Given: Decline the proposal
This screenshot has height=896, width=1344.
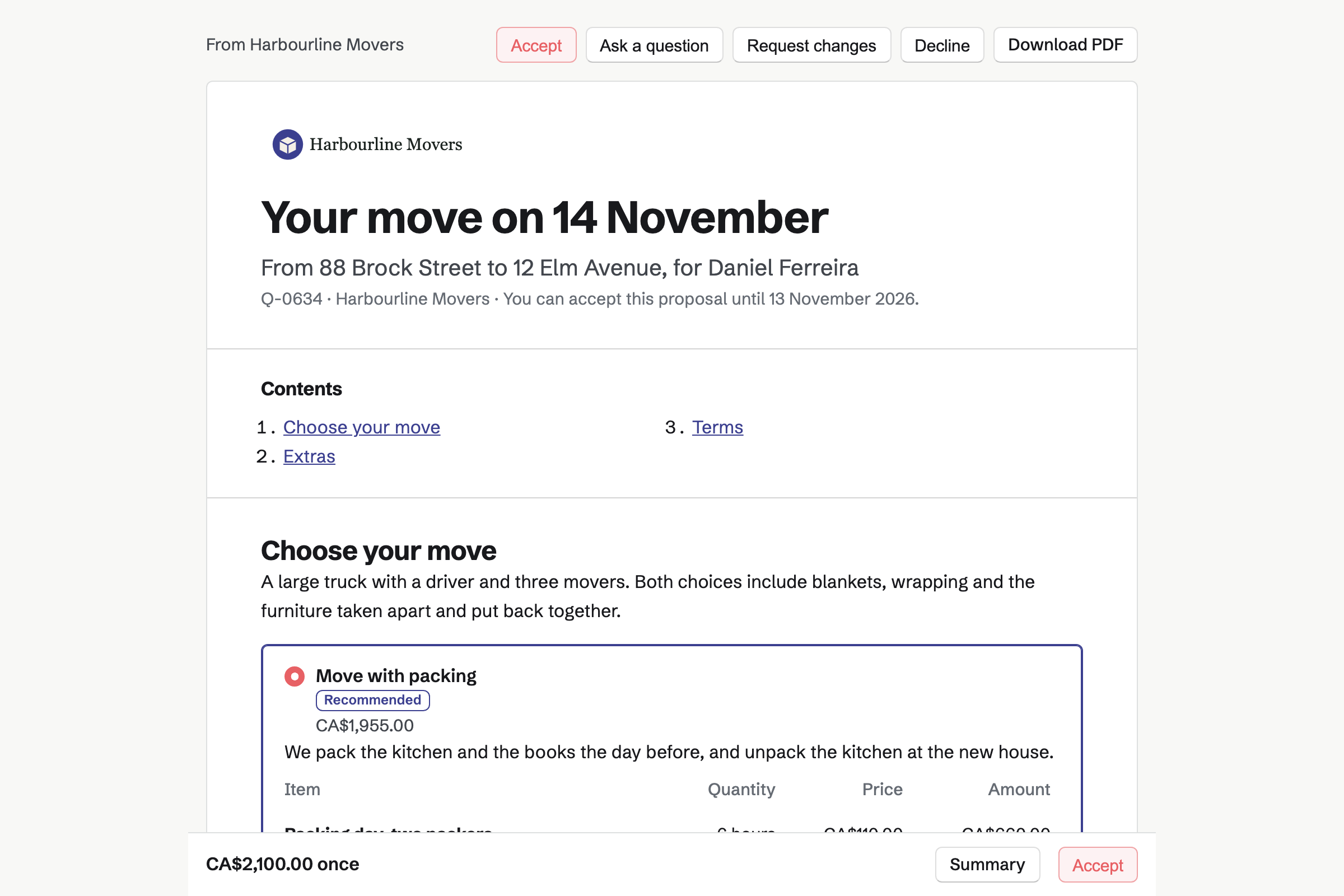Looking at the screenshot, I should [x=942, y=45].
